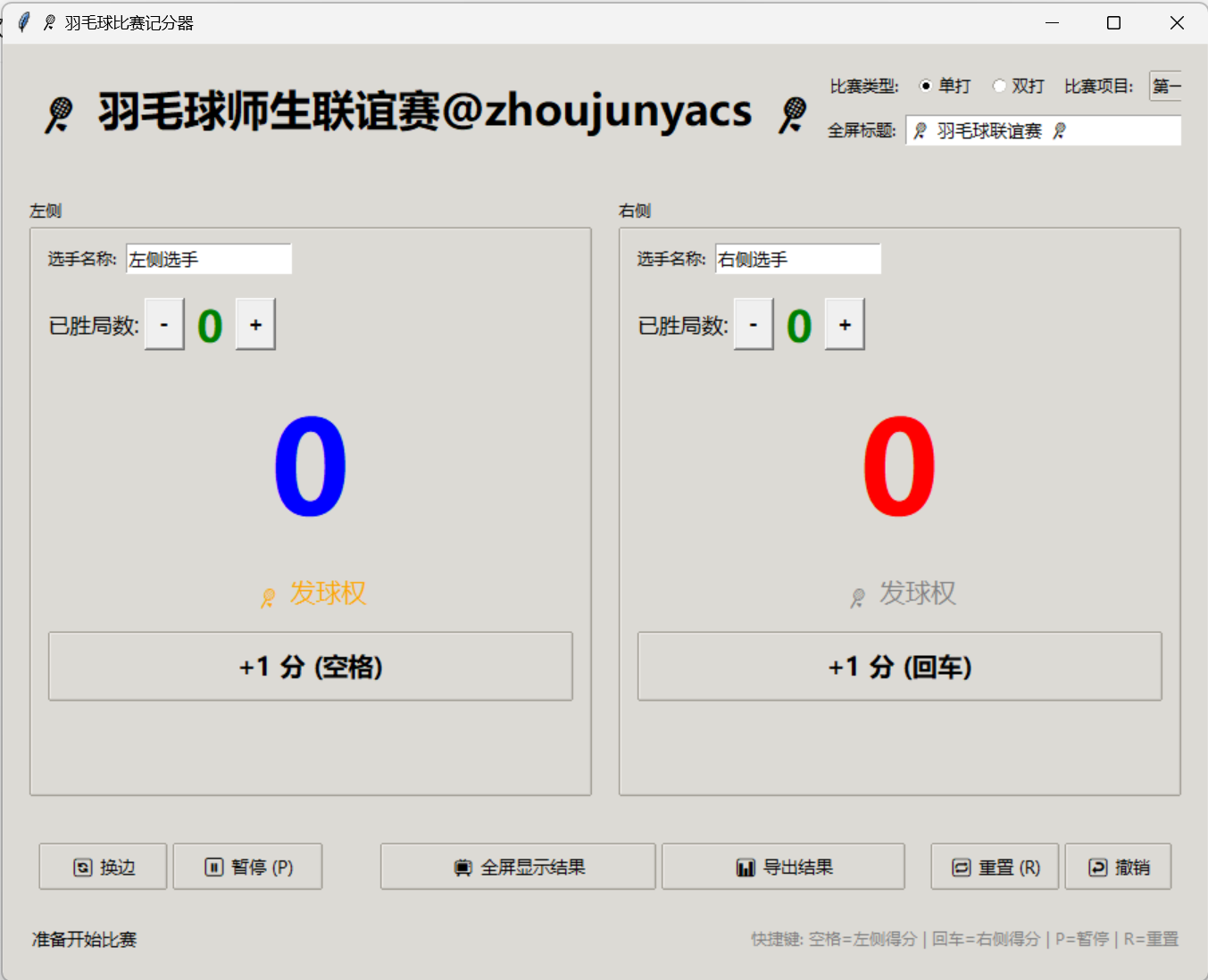Click the racket icon right of the tournament title

pyautogui.click(x=789, y=112)
